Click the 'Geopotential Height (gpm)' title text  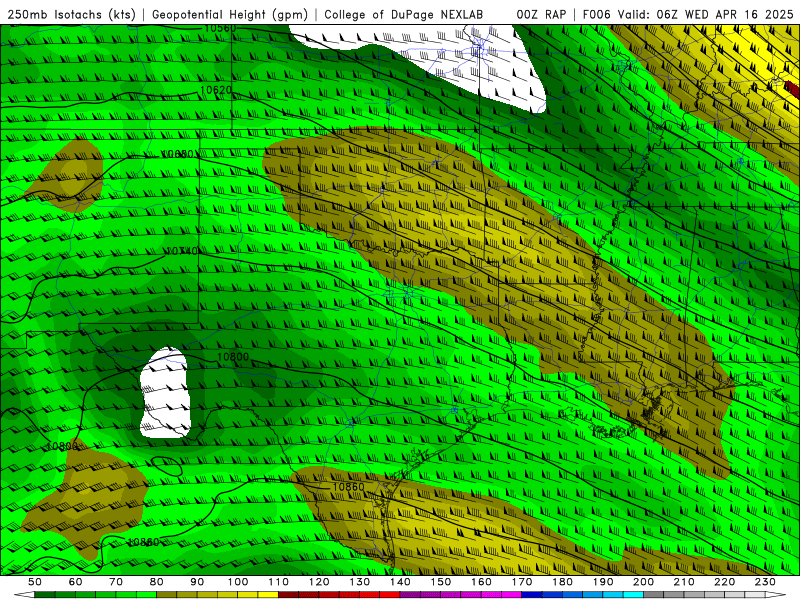coord(230,15)
